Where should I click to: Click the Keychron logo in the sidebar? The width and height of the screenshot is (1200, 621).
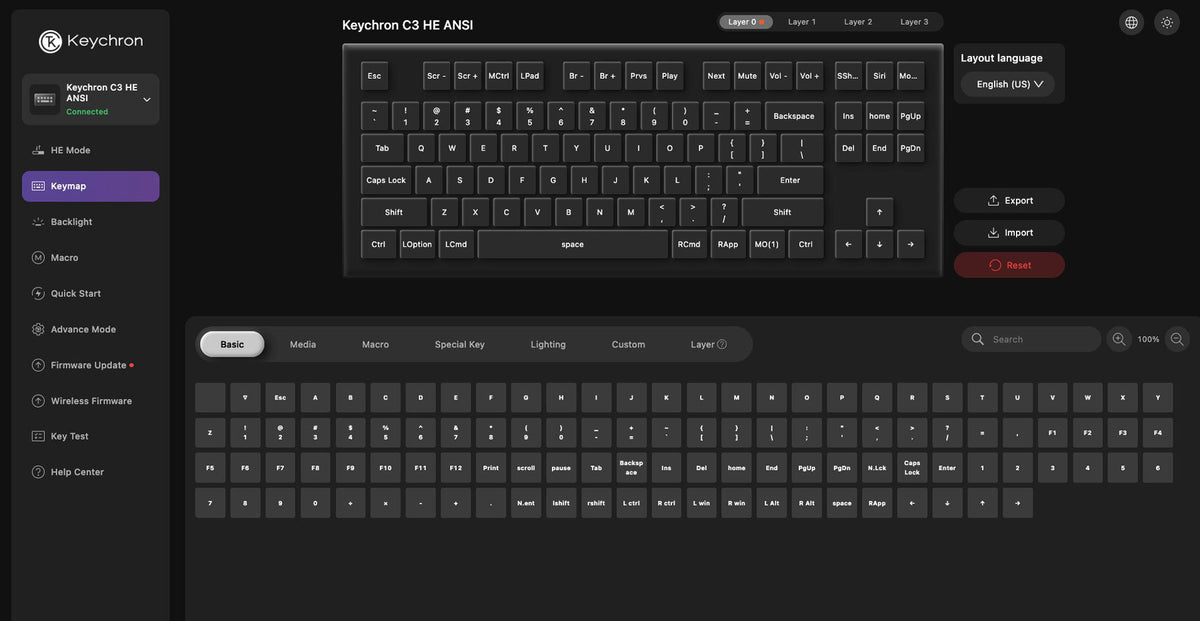click(91, 41)
